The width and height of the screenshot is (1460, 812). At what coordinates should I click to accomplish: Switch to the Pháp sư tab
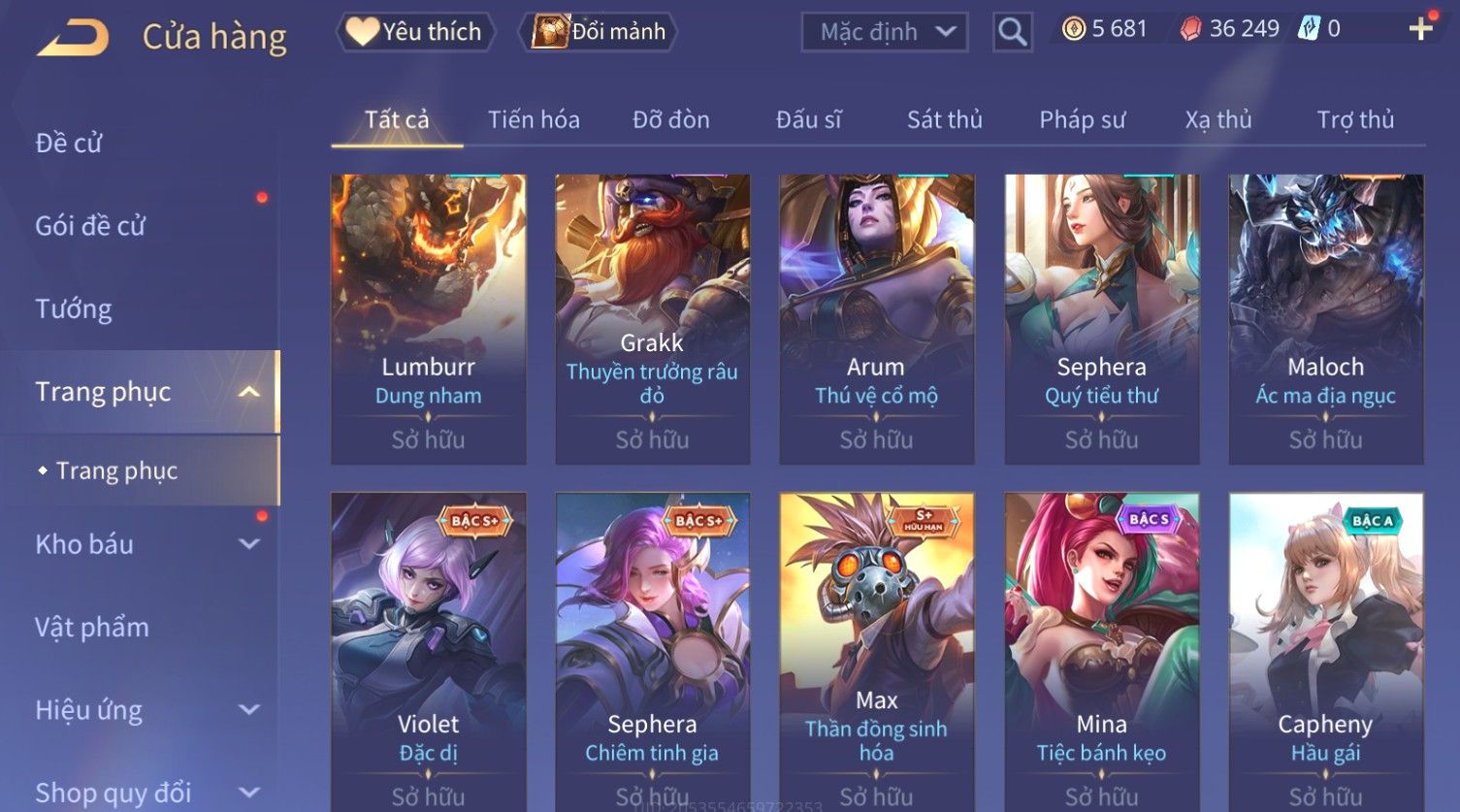coord(1082,119)
